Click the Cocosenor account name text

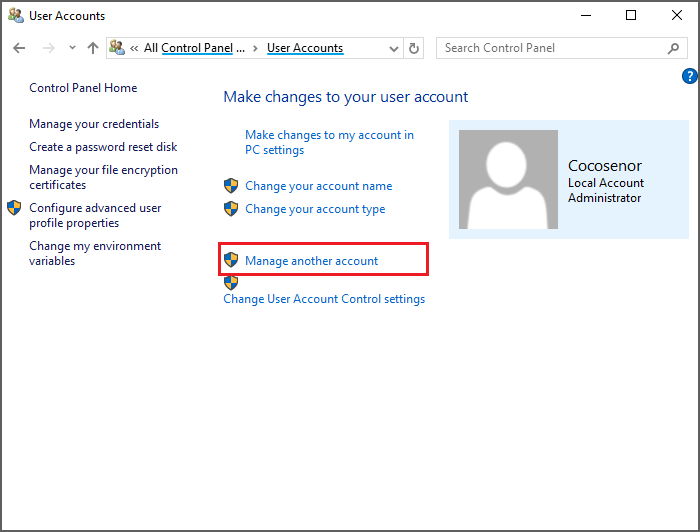(x=605, y=166)
